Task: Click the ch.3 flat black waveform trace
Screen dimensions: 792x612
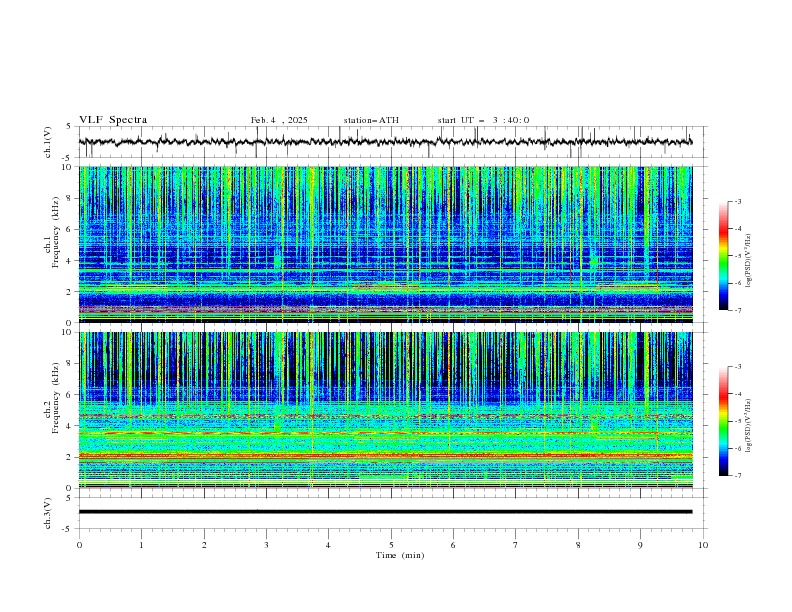Action: (385, 512)
